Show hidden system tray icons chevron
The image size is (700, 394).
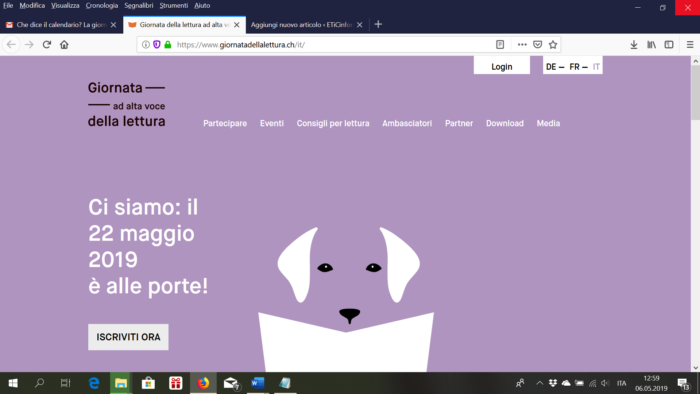(x=539, y=383)
